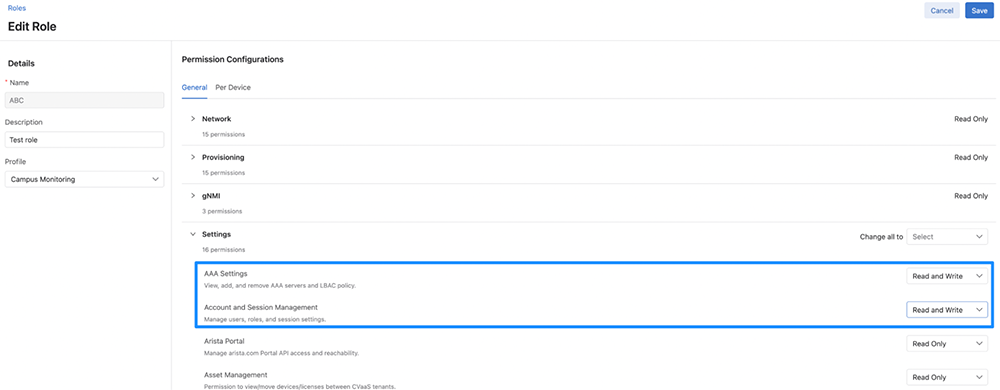Open the Arista Portal permission dropdown
The width and height of the screenshot is (1000, 390).
click(947, 343)
